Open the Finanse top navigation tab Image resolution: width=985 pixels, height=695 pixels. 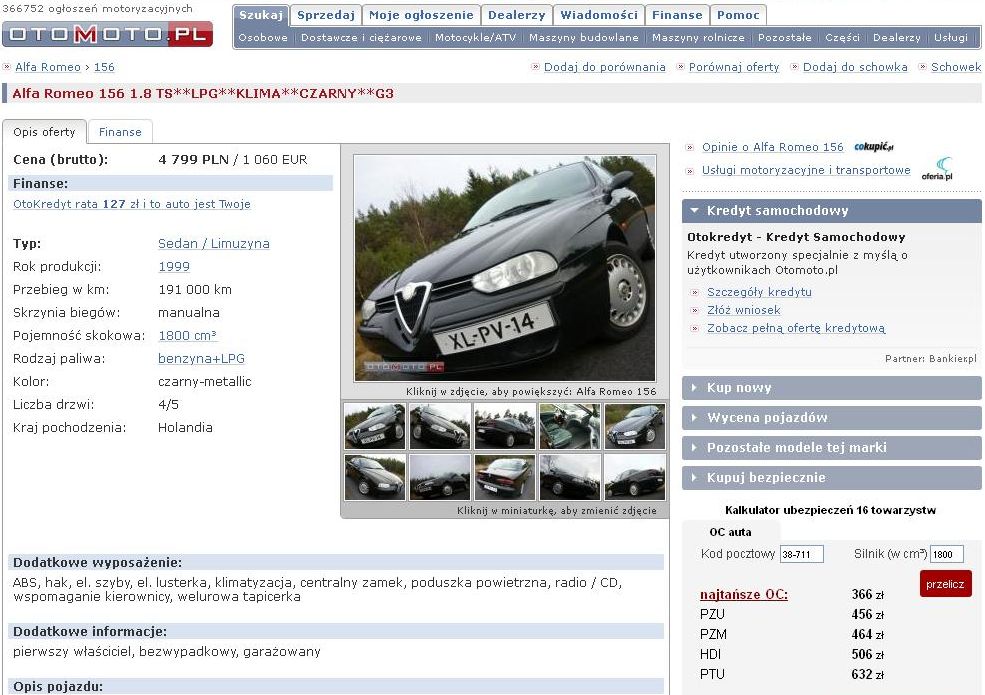coord(677,15)
